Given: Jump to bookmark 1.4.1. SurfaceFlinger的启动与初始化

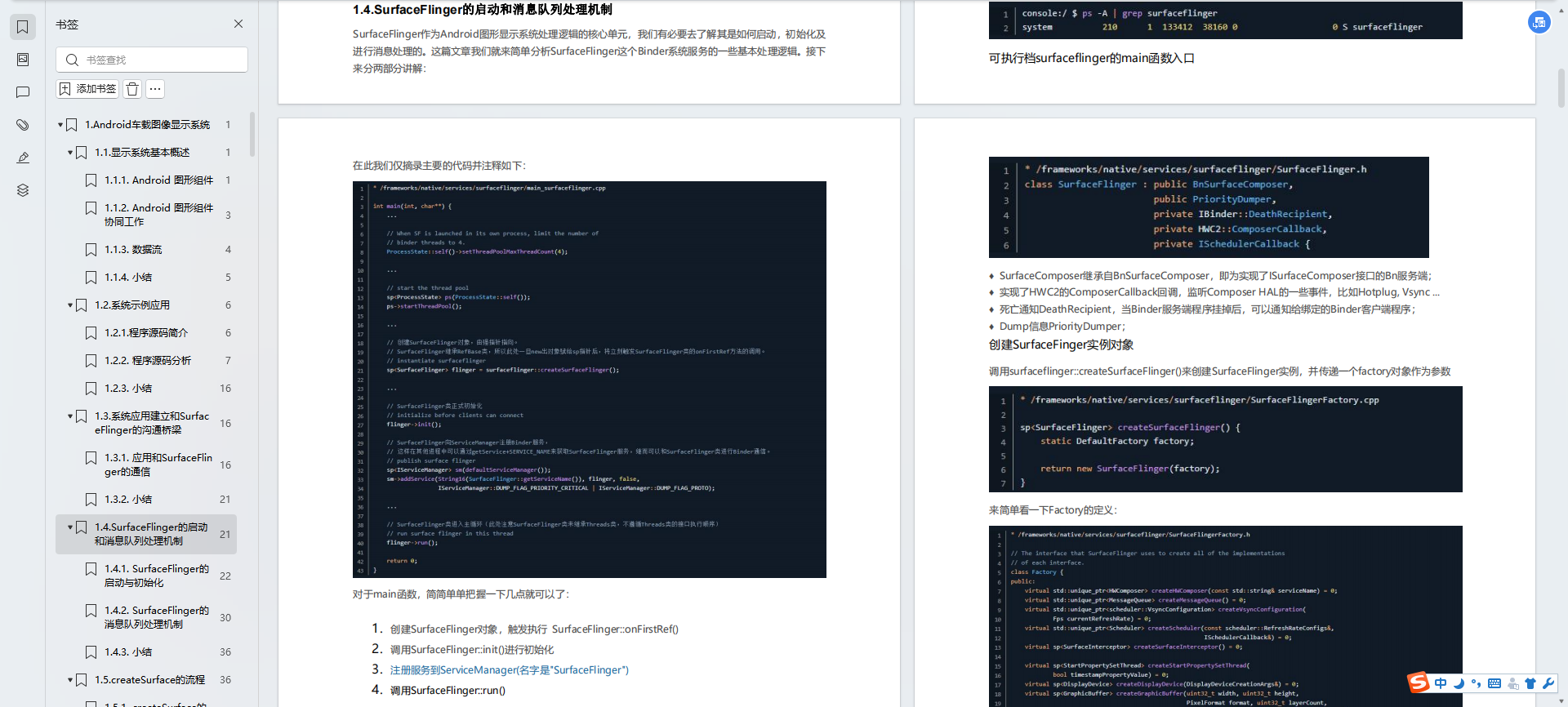Looking at the screenshot, I should coord(157,576).
